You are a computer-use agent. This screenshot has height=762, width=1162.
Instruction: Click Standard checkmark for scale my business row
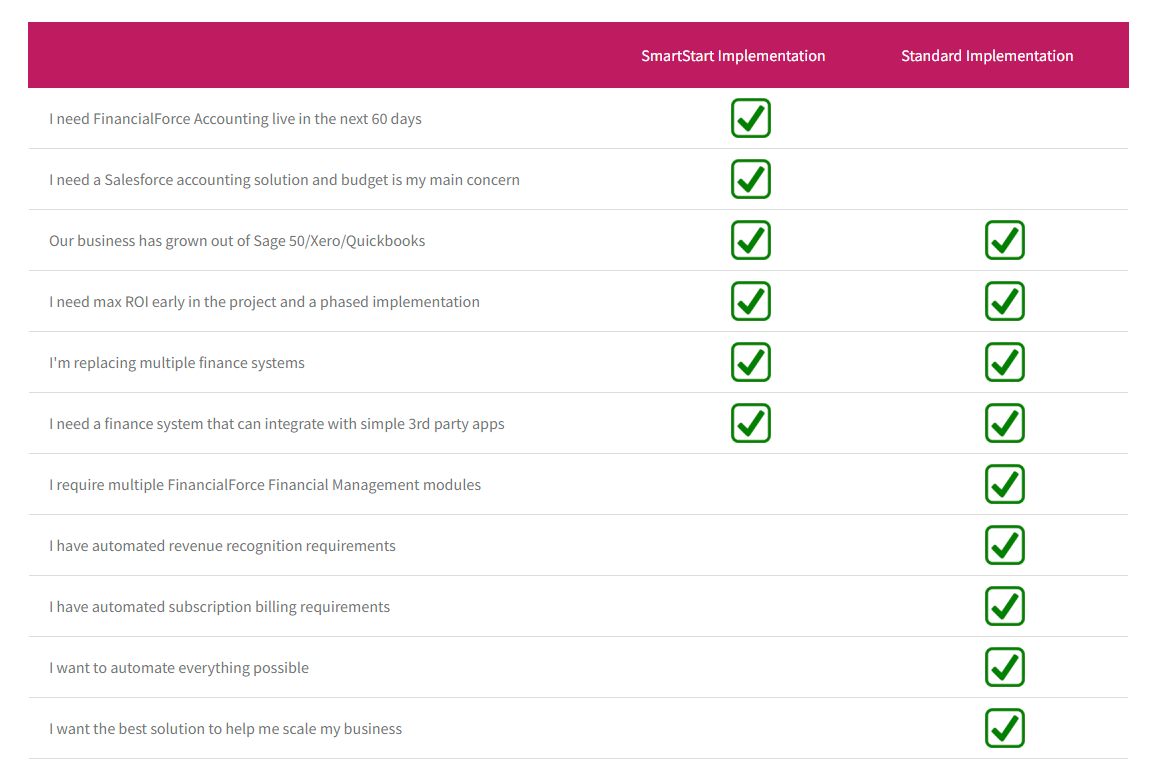coord(1004,728)
